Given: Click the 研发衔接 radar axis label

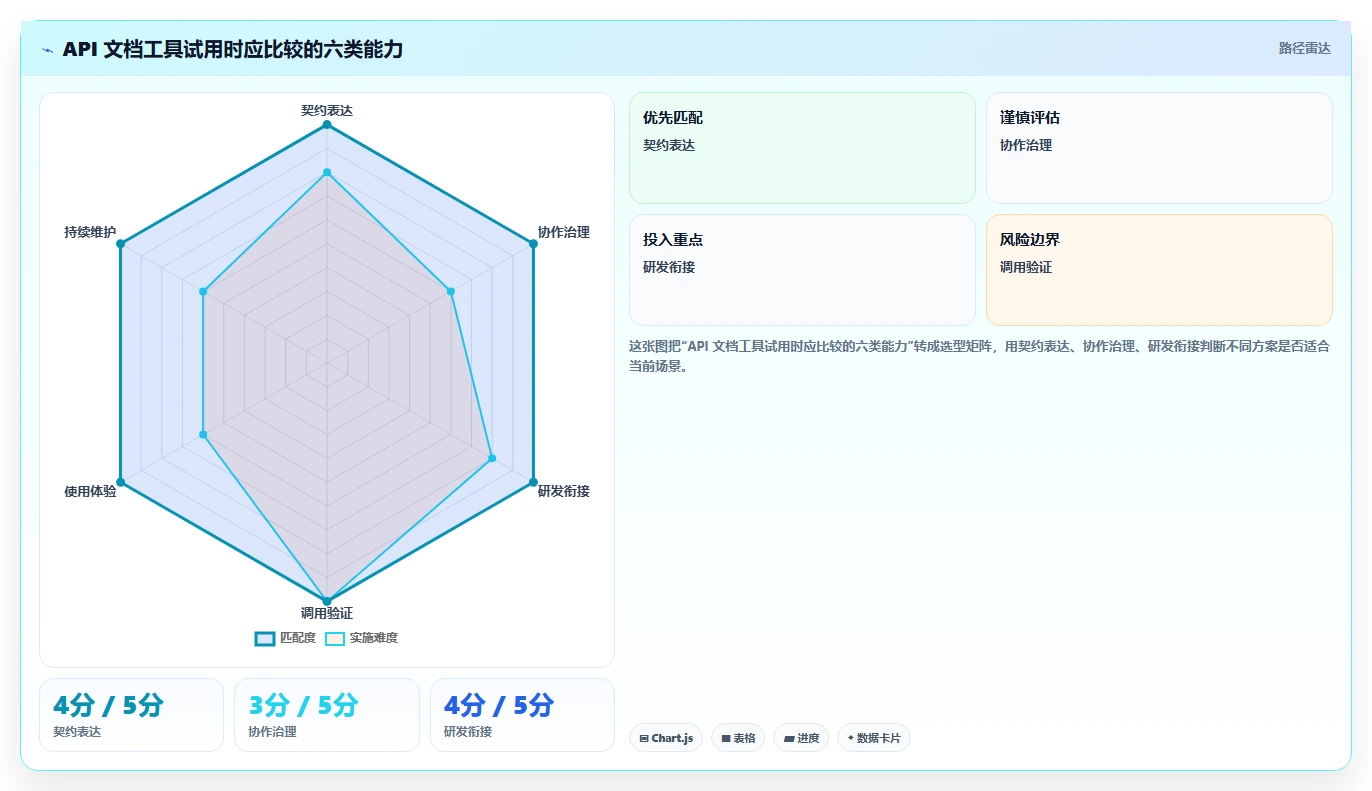Looking at the screenshot, I should click(564, 491).
